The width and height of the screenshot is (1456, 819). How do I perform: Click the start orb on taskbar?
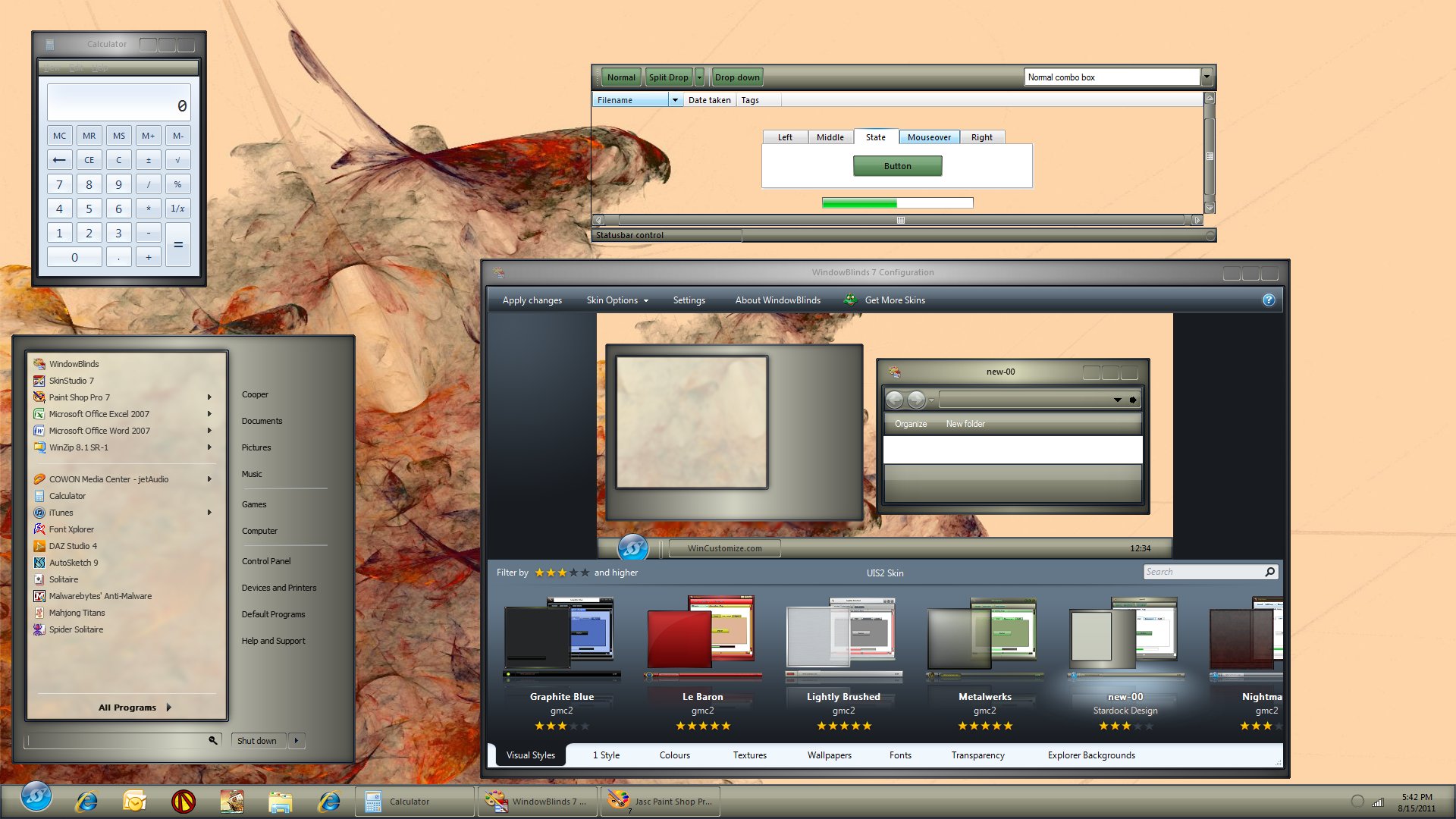pos(36,798)
